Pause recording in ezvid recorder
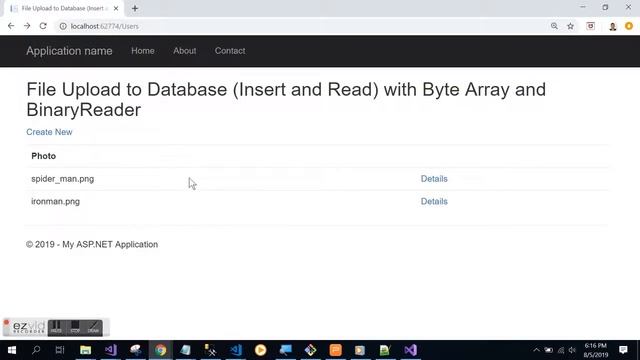Viewport: 640px width, 360px height. coord(56,327)
